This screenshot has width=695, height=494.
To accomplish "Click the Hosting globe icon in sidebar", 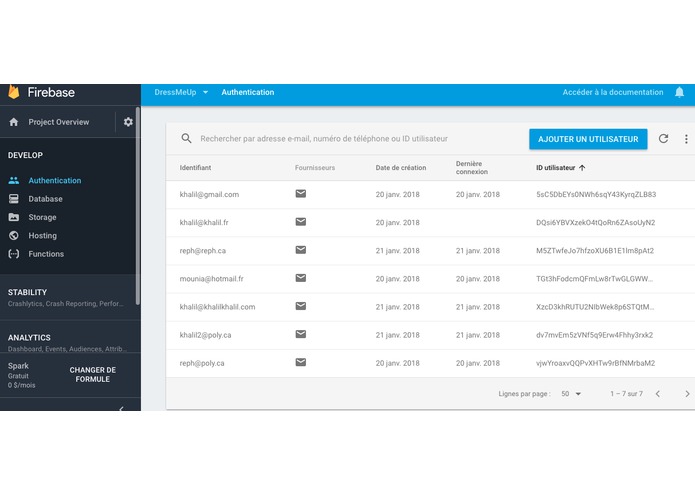I will pos(14,235).
